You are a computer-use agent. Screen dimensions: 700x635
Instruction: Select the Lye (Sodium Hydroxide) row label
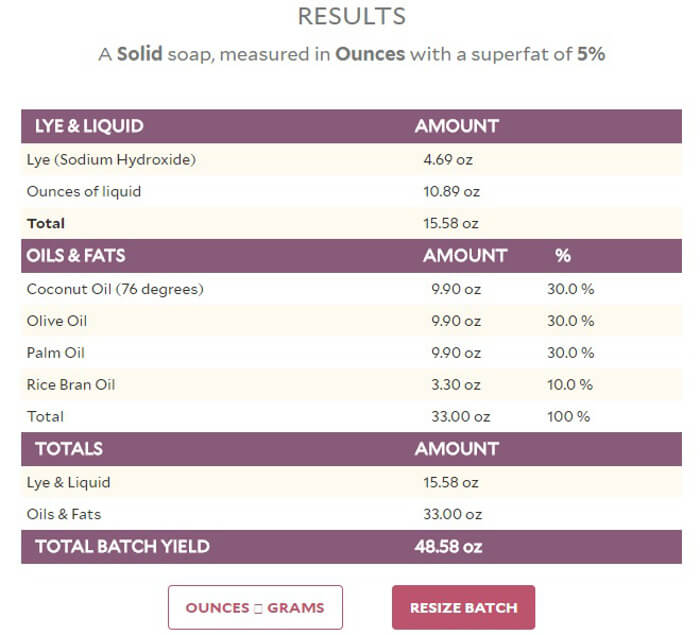click(111, 159)
